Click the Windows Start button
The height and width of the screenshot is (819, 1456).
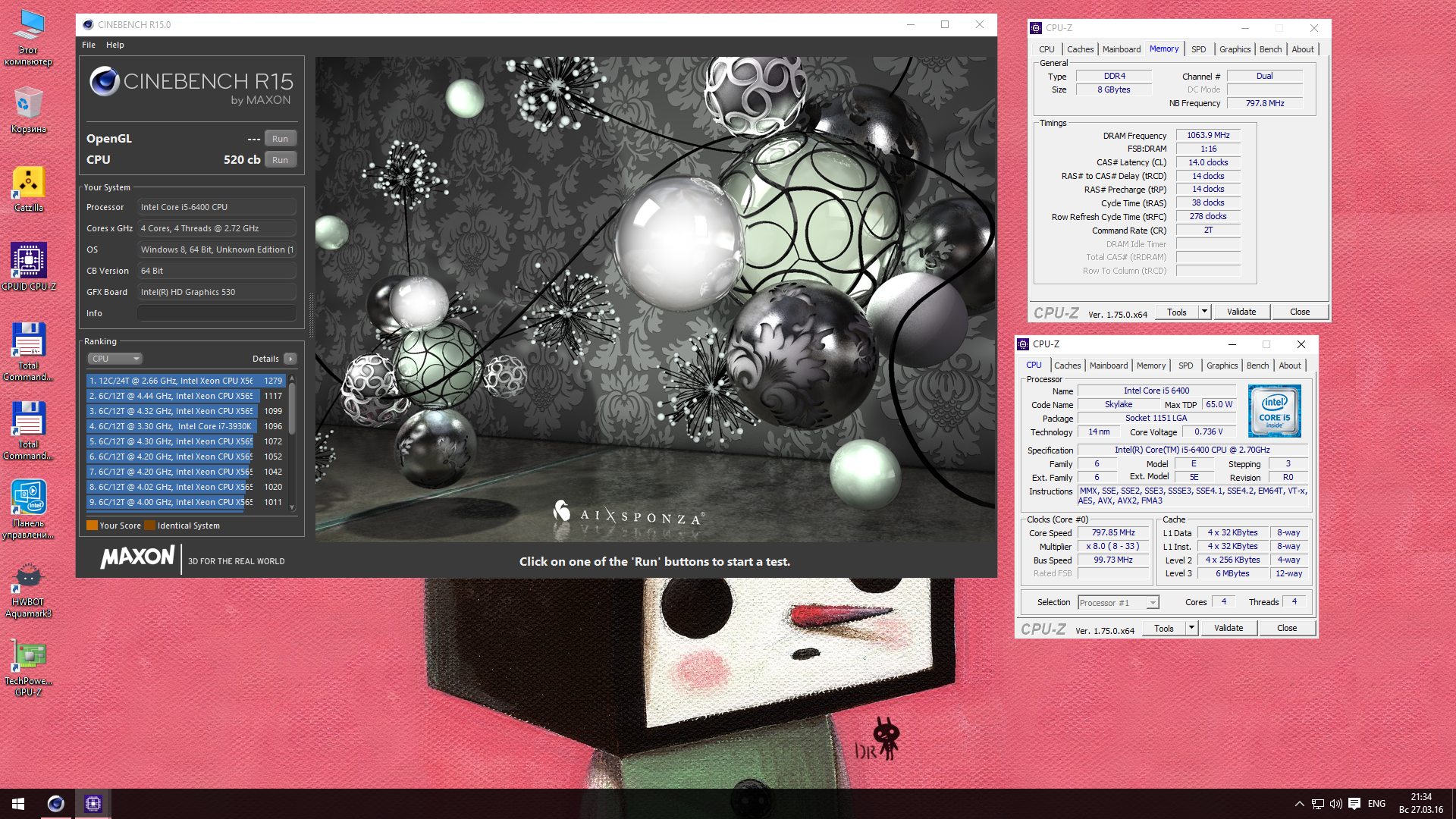[18, 804]
